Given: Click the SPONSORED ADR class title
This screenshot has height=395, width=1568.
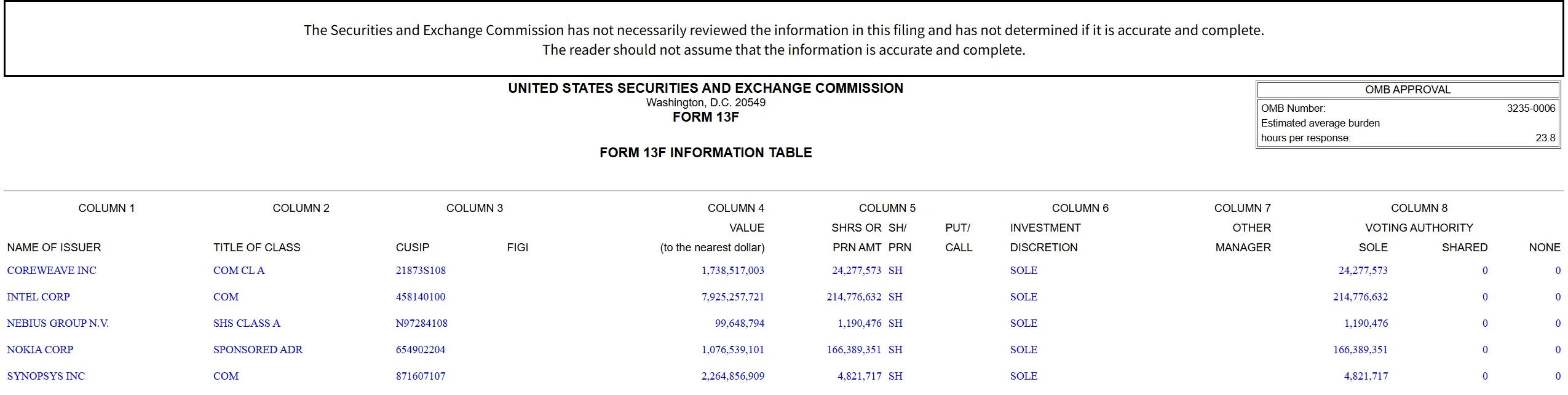Looking at the screenshot, I should coord(258,350).
